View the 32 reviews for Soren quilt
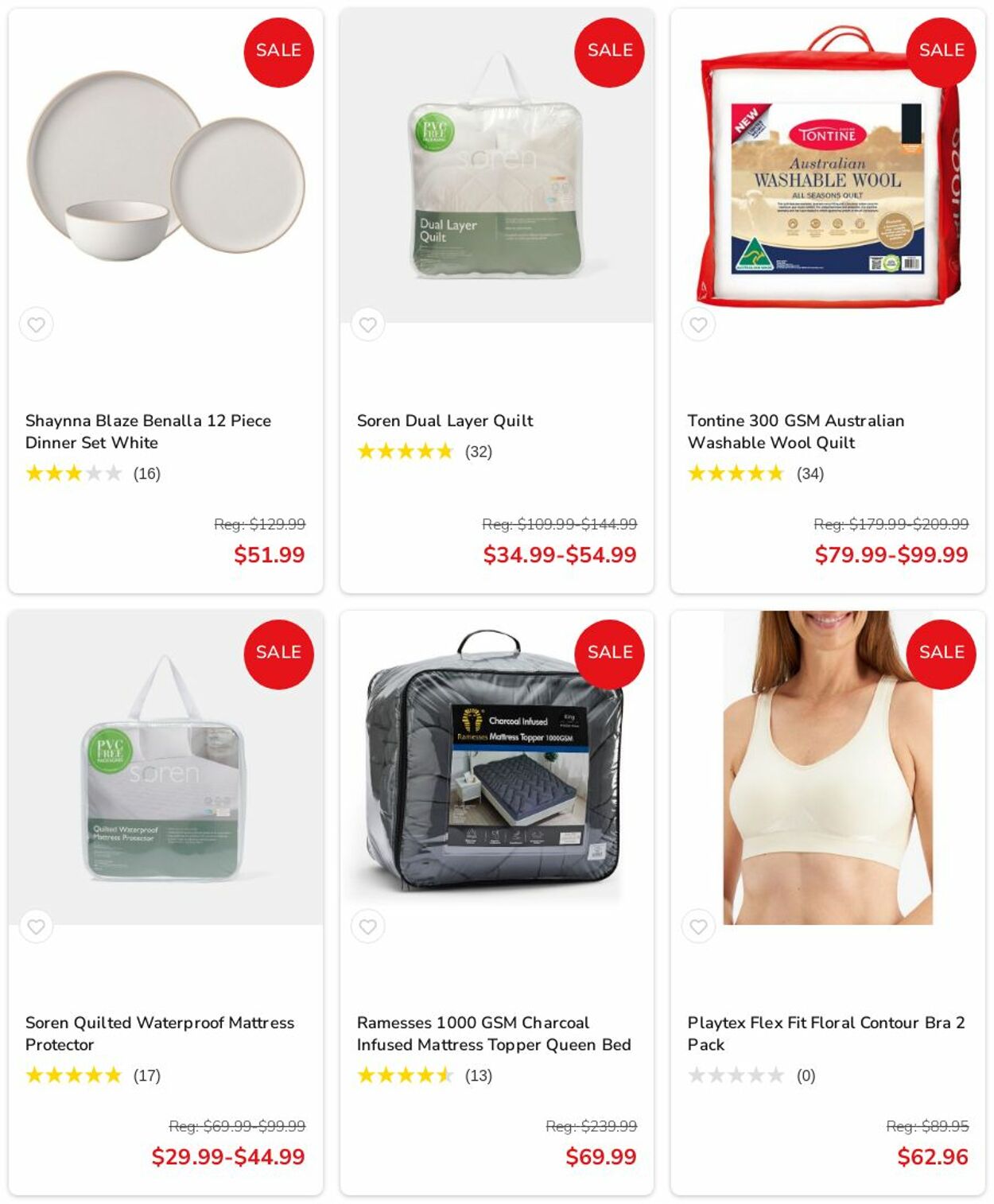994x1204 pixels. click(479, 452)
